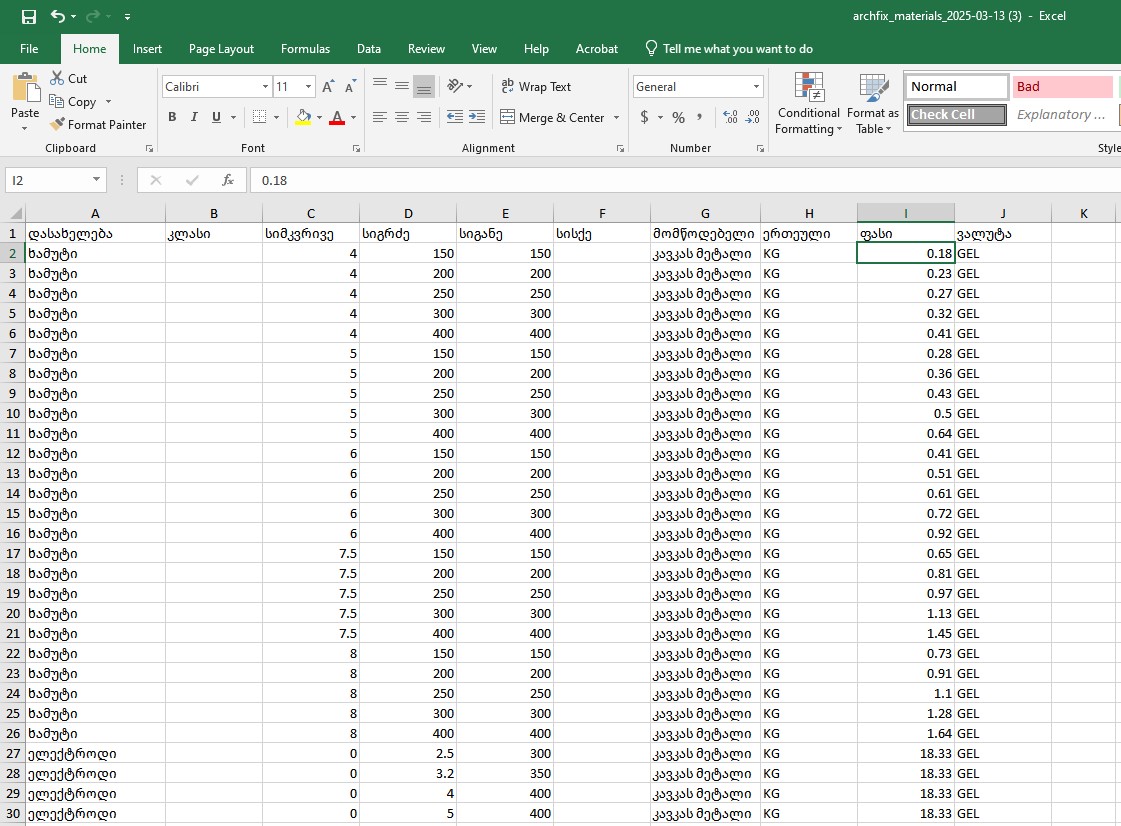The width and height of the screenshot is (1121, 826).
Task: Activate the Format Painter brush
Action: (98, 124)
